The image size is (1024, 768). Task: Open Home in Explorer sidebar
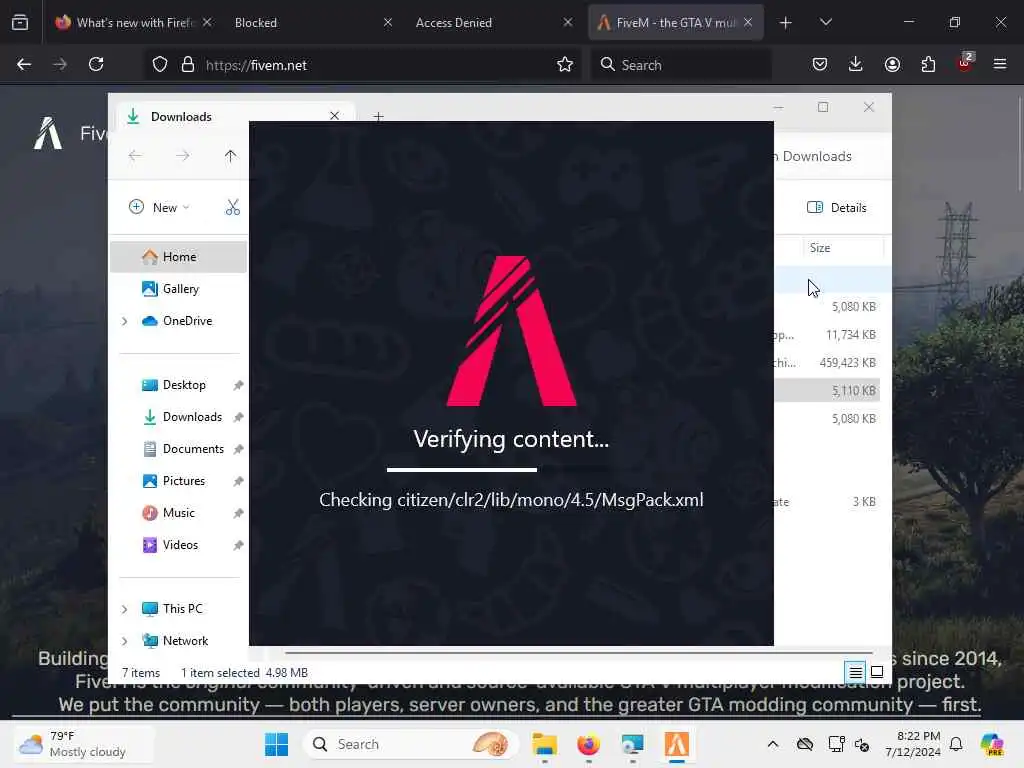tap(178, 257)
